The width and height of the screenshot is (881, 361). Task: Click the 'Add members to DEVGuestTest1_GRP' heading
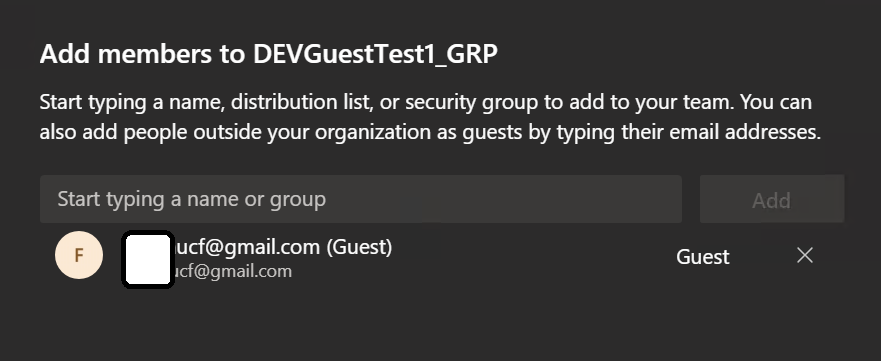269,54
